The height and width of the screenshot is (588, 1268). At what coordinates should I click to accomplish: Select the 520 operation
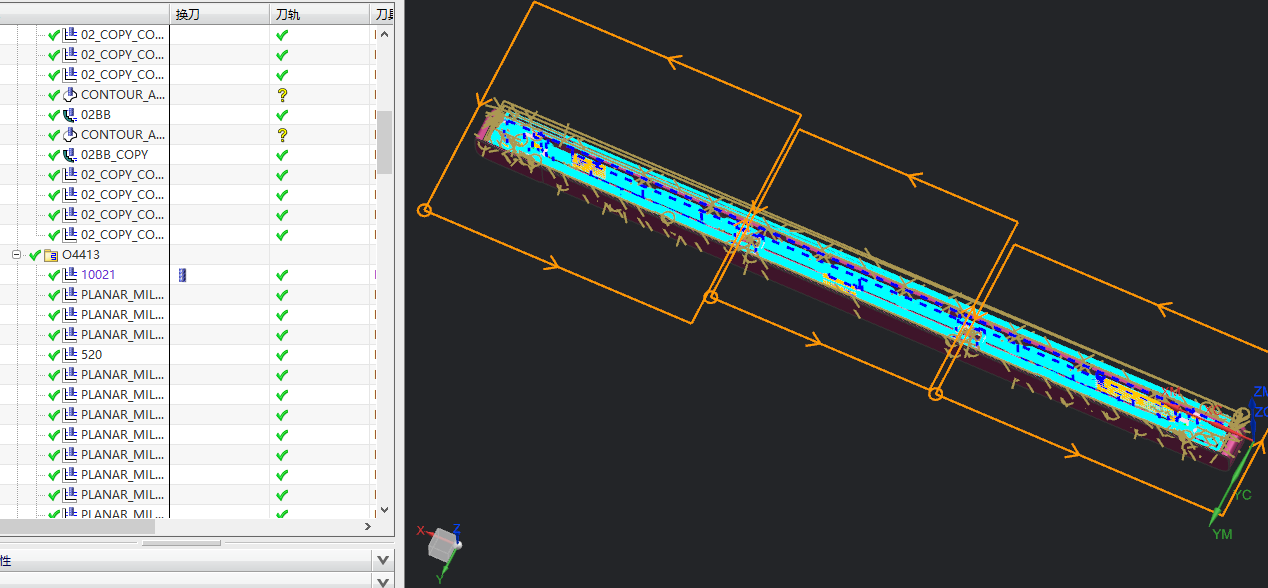point(91,355)
